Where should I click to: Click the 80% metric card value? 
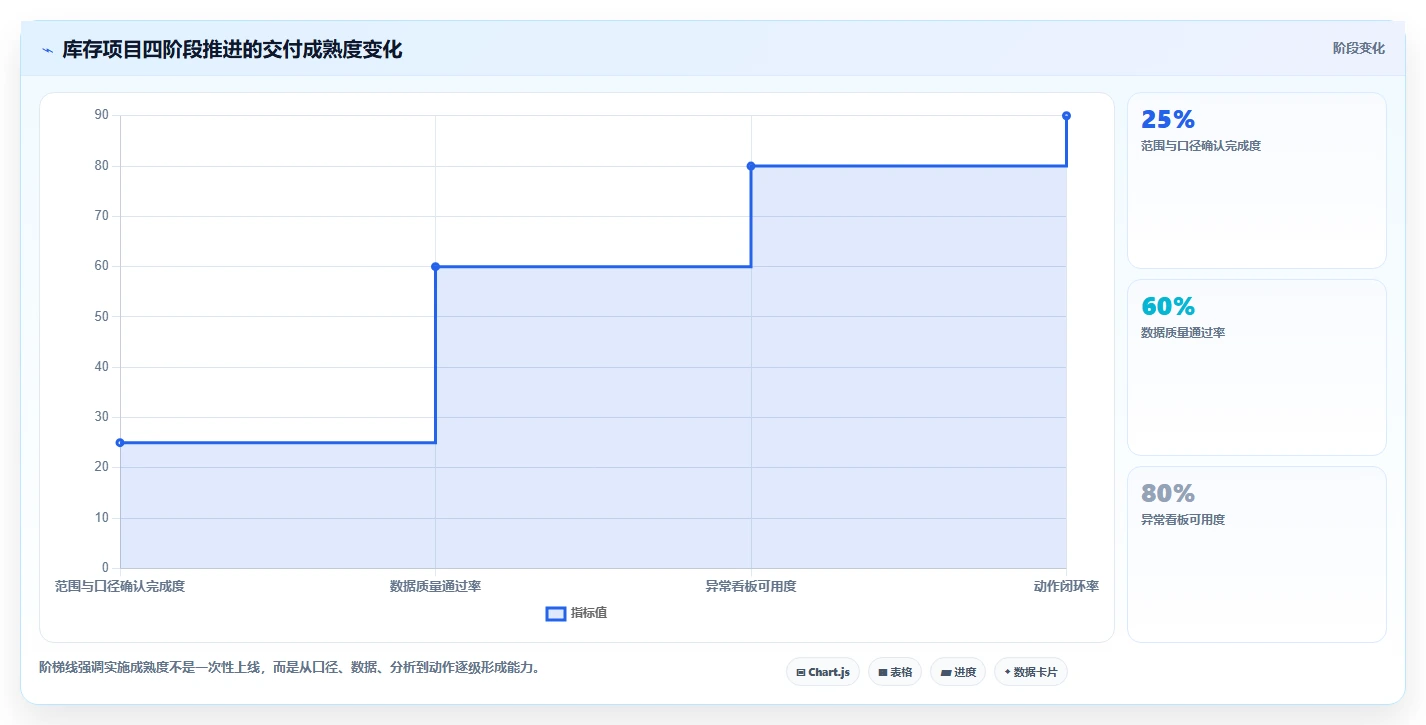coord(1168,493)
